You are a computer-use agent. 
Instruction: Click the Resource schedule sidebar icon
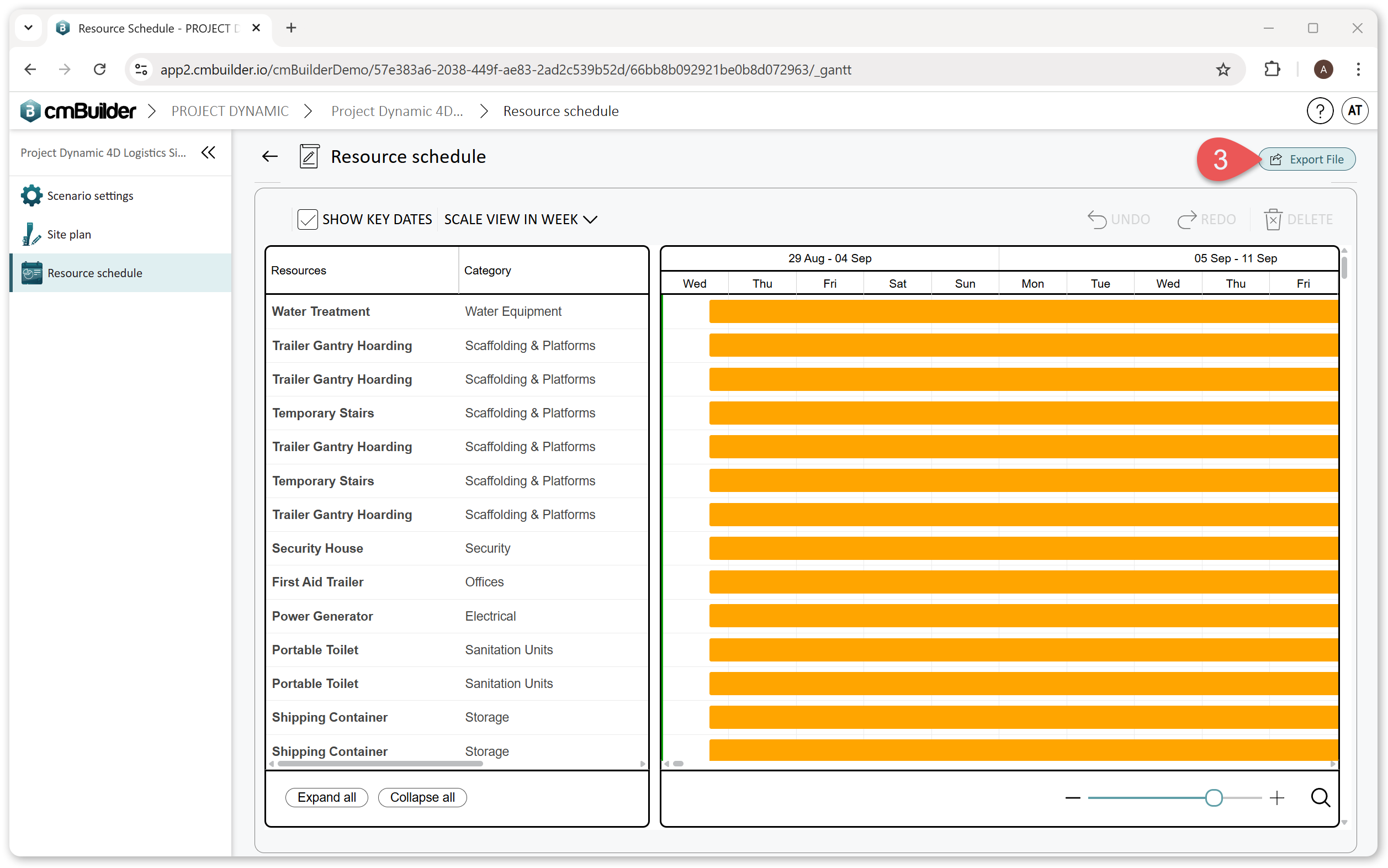(x=31, y=273)
